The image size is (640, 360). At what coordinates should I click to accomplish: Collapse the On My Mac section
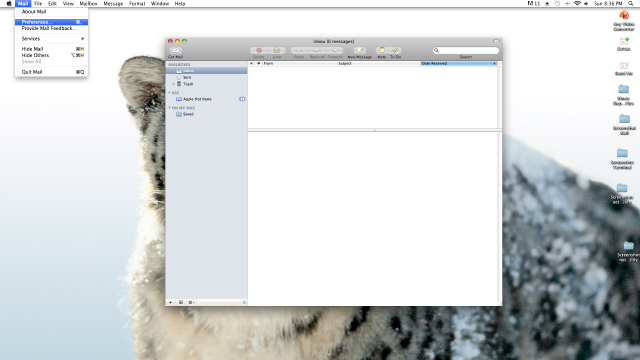(169, 108)
